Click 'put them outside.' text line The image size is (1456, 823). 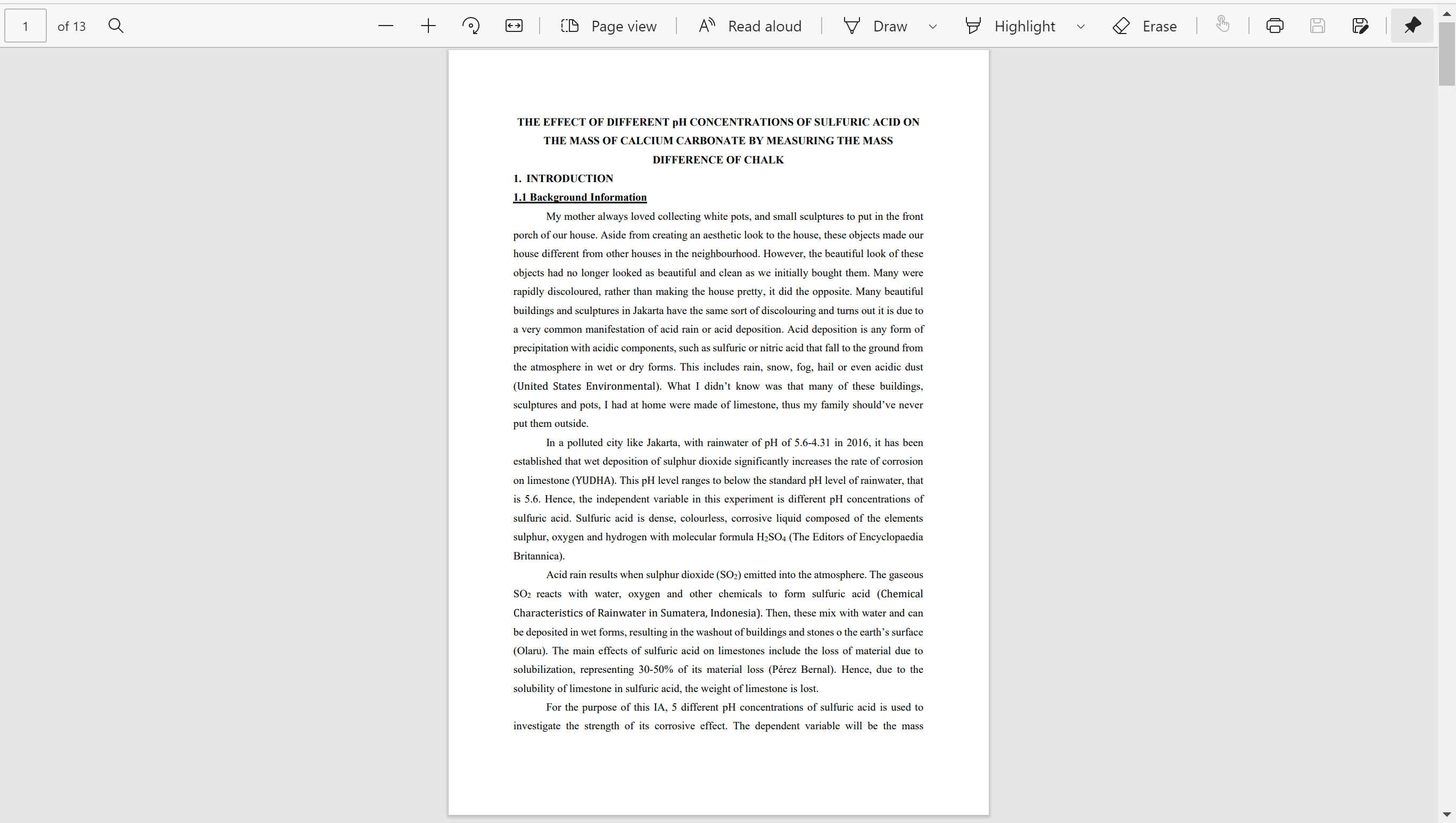[x=551, y=424]
